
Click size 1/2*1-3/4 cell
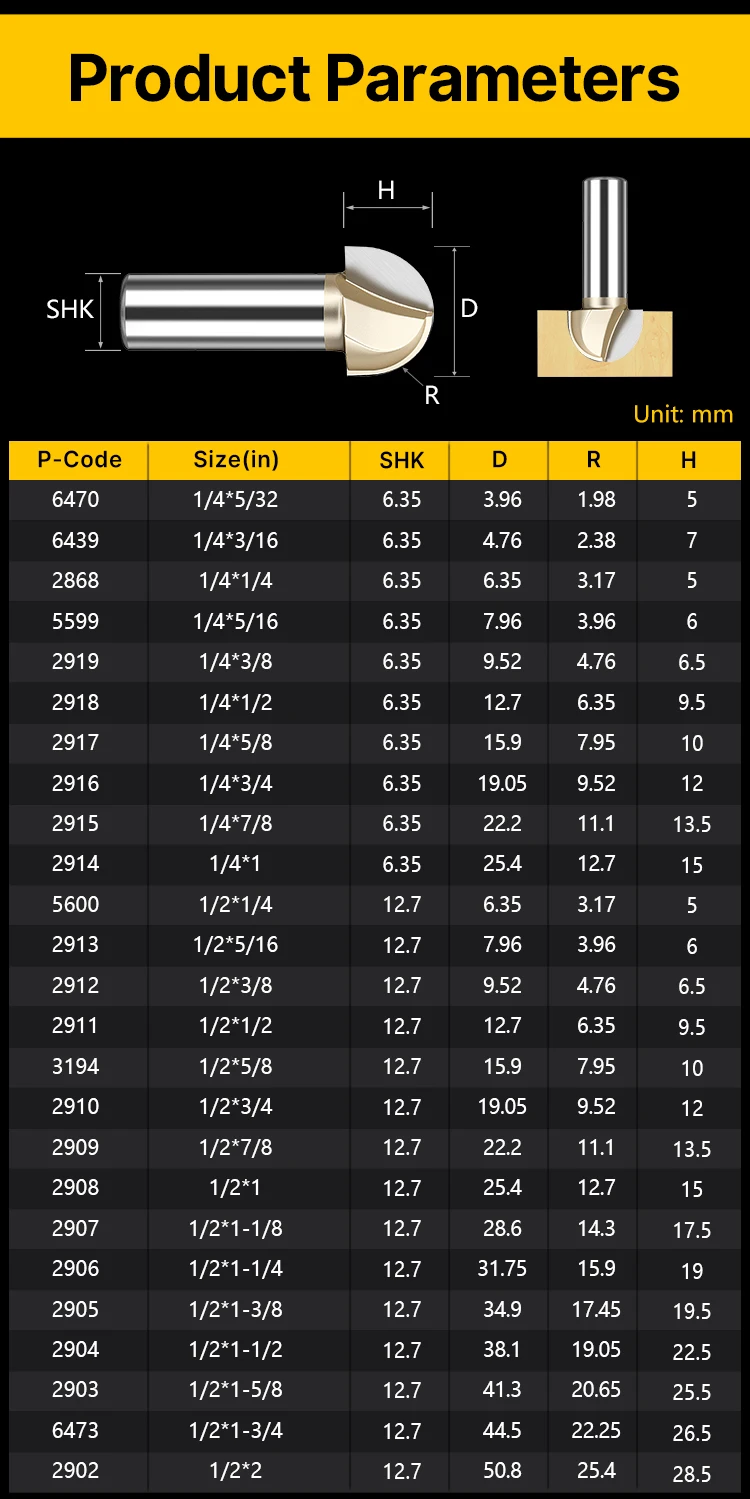pyautogui.click(x=236, y=1430)
